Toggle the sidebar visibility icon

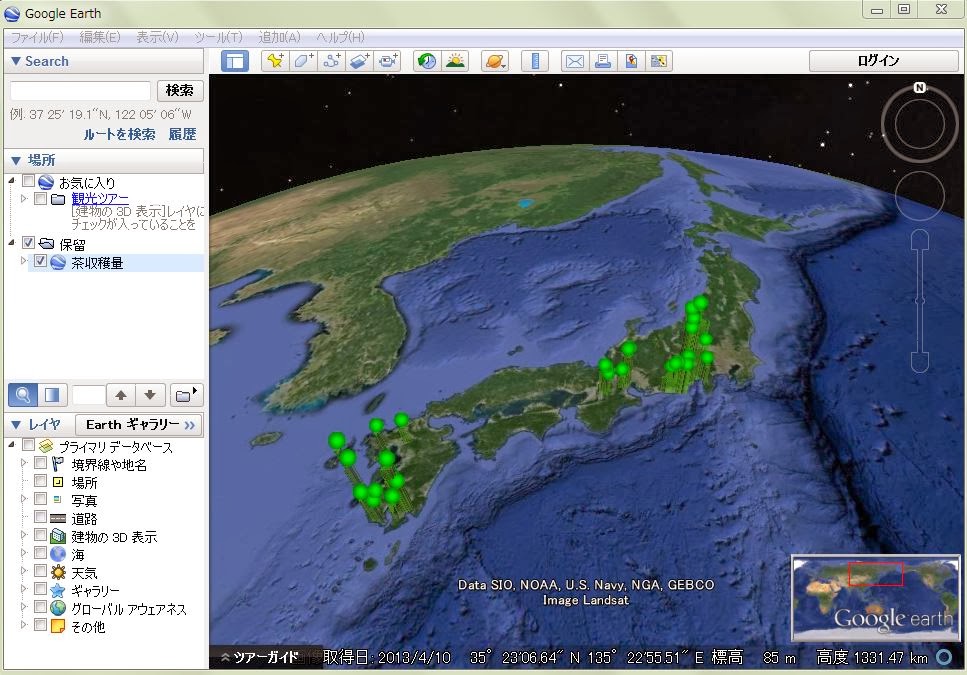[x=234, y=61]
